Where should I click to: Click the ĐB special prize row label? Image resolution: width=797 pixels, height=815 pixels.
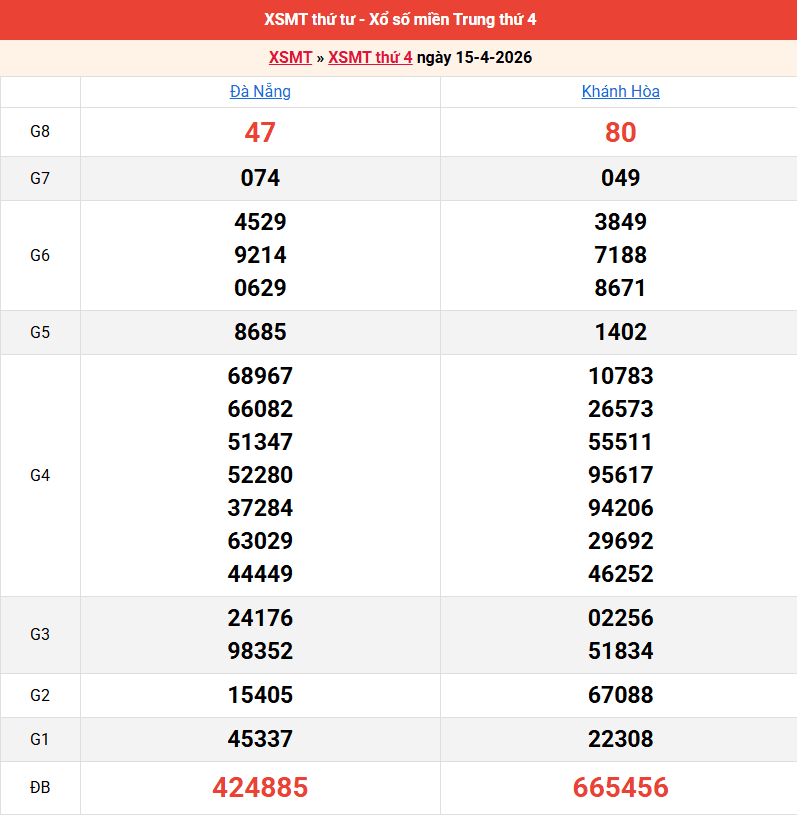[40, 788]
